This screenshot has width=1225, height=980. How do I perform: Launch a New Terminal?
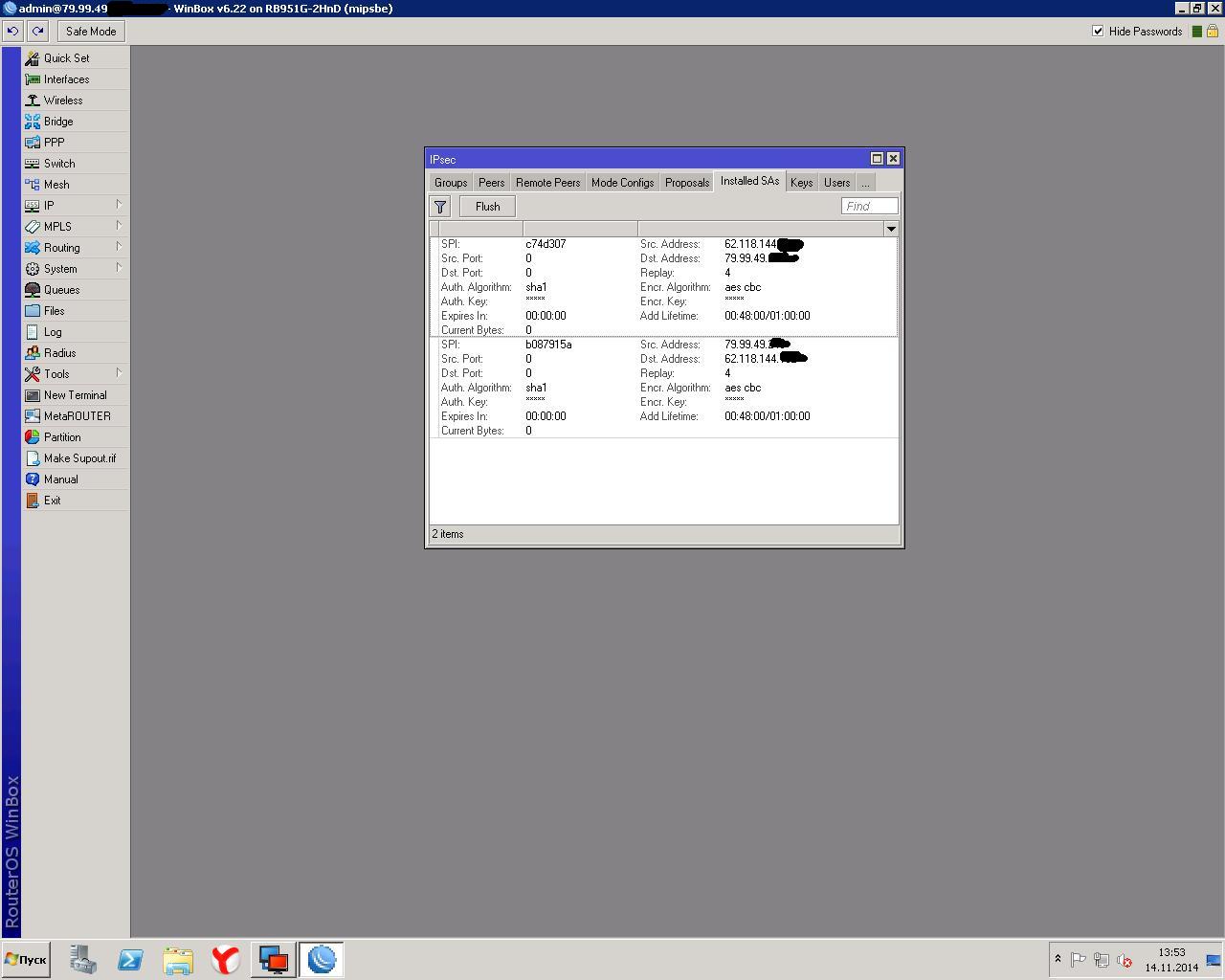[75, 395]
